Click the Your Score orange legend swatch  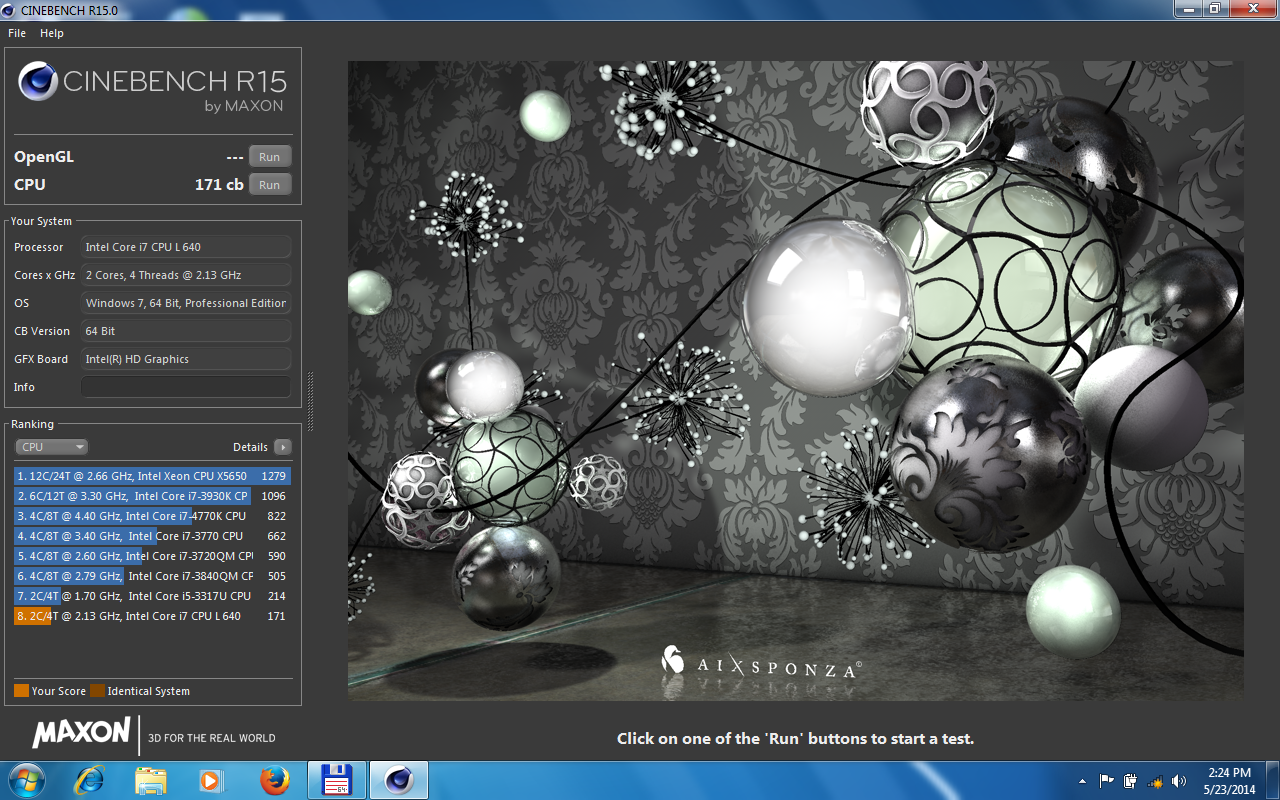tap(21, 691)
